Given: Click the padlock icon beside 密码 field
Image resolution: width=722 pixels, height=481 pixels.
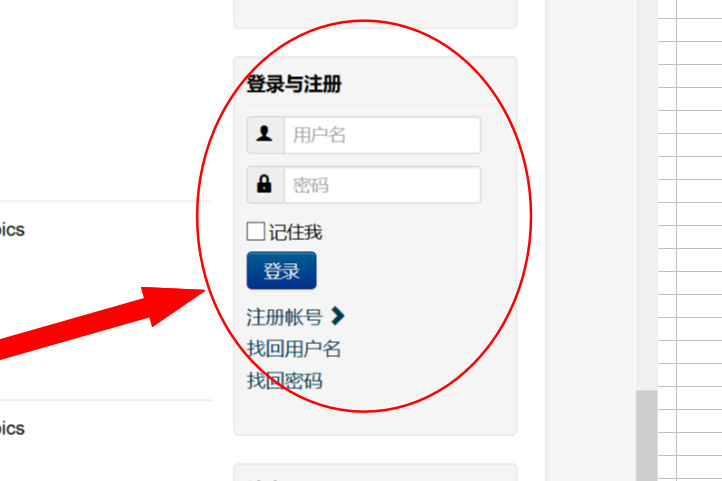Looking at the screenshot, I should point(264,184).
